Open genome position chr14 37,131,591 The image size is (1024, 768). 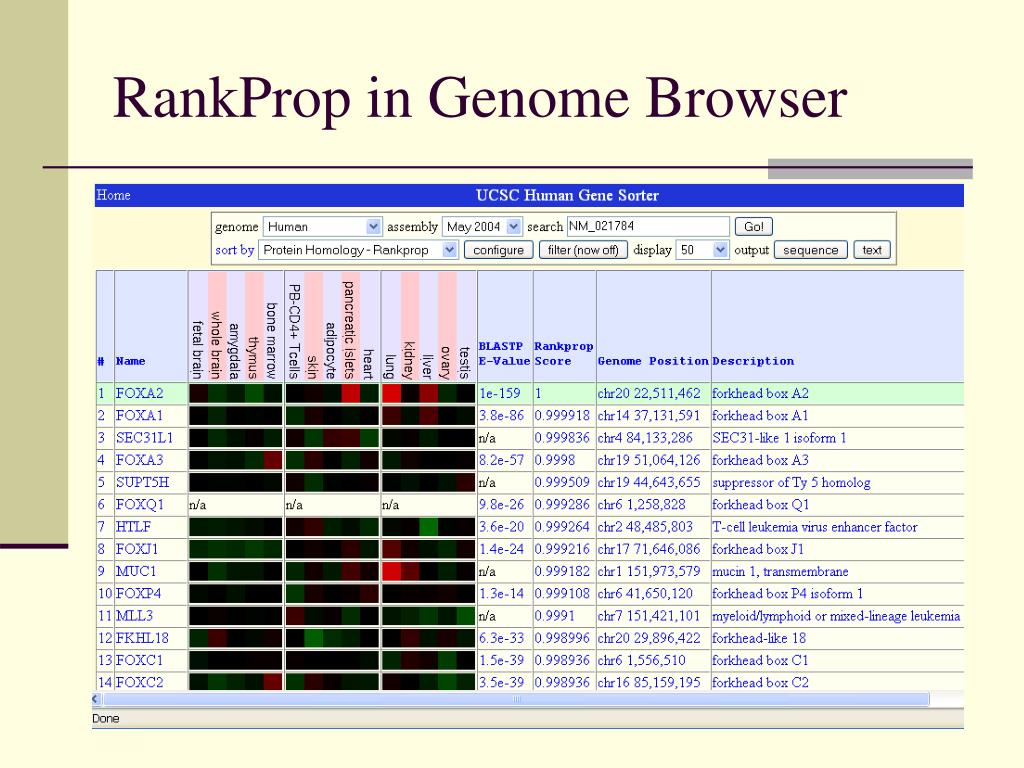tap(648, 415)
